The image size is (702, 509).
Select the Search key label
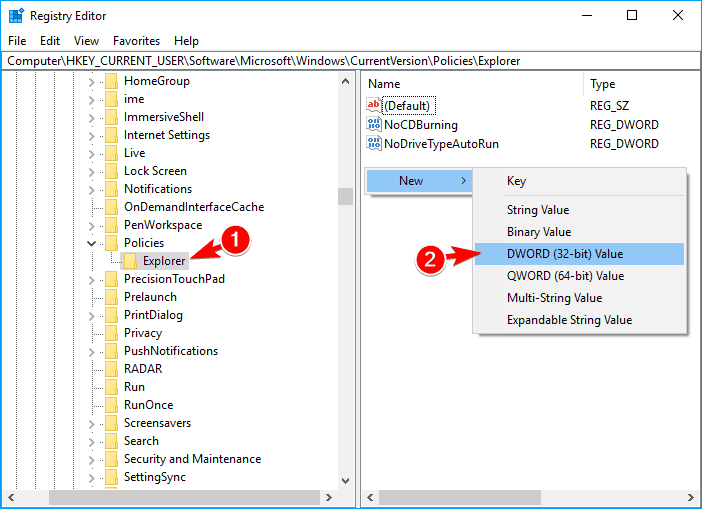pyautogui.click(x=141, y=441)
